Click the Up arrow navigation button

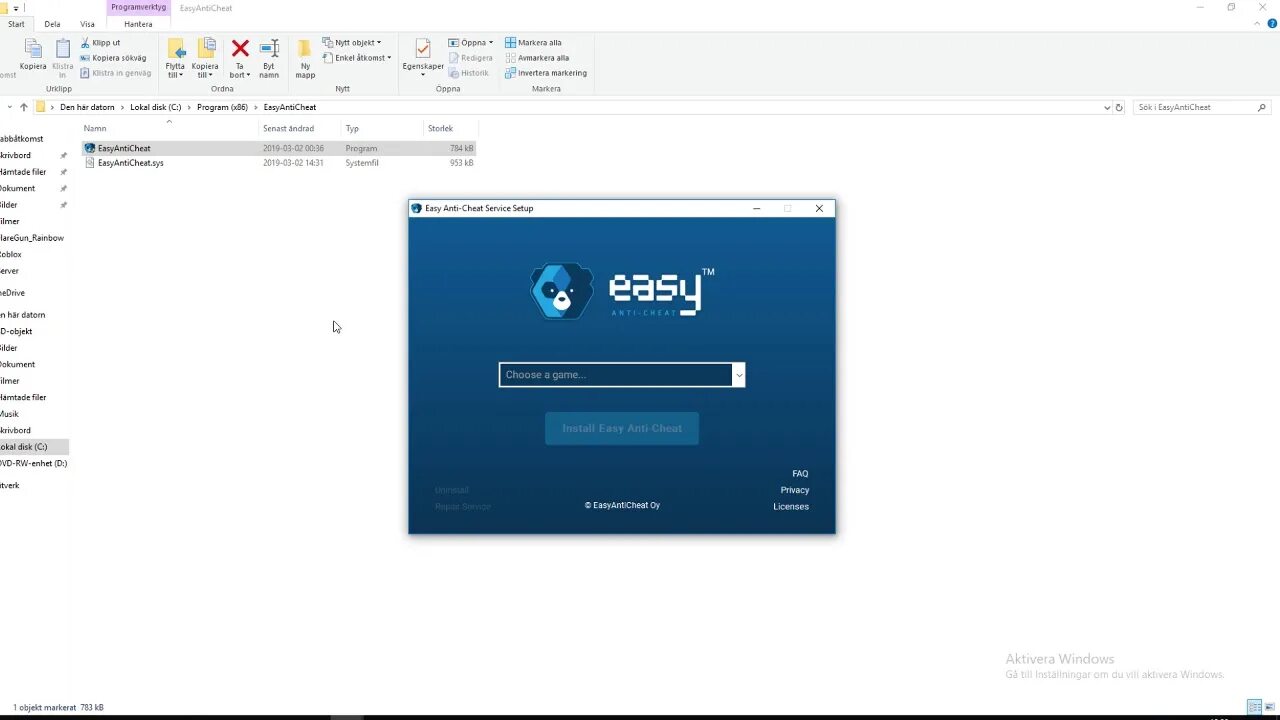(24, 107)
